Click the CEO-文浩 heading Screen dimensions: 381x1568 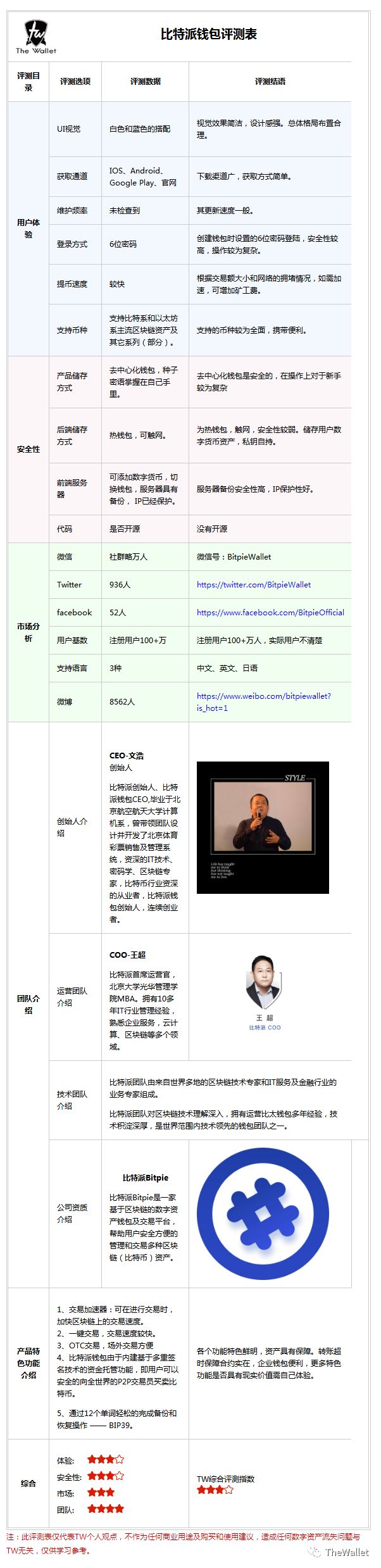[127, 755]
